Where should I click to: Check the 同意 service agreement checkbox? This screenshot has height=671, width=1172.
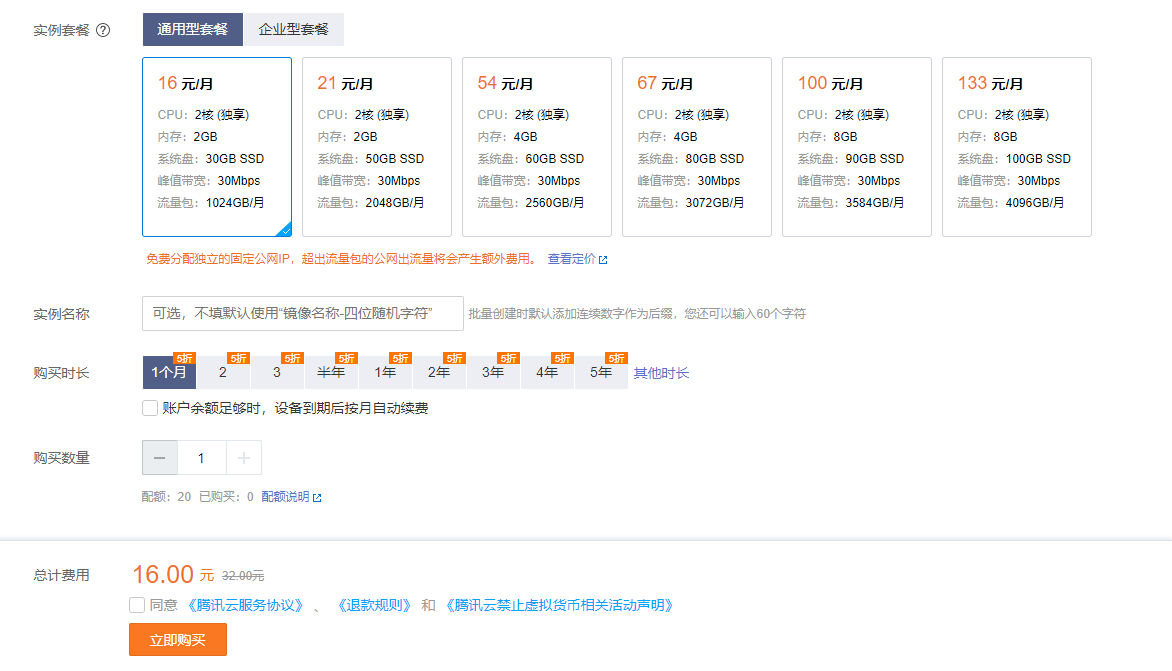(x=137, y=605)
